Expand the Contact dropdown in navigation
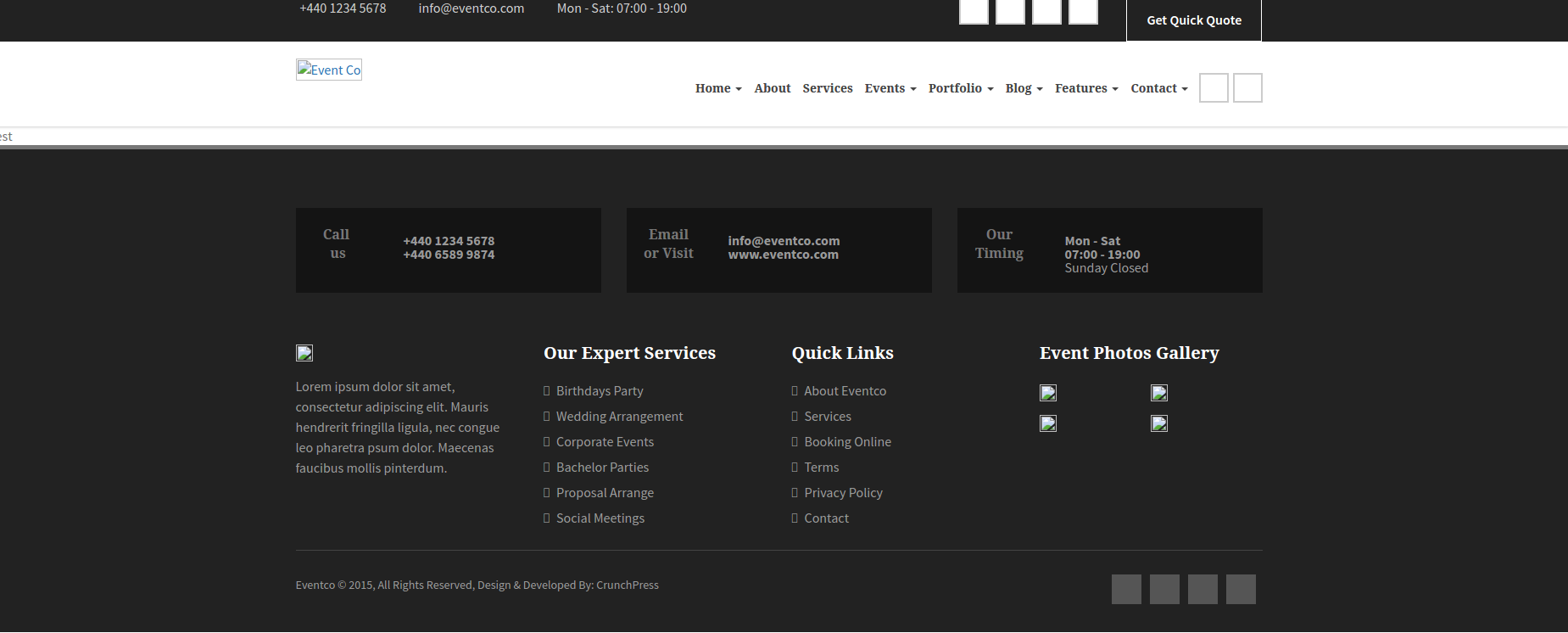 [1159, 88]
